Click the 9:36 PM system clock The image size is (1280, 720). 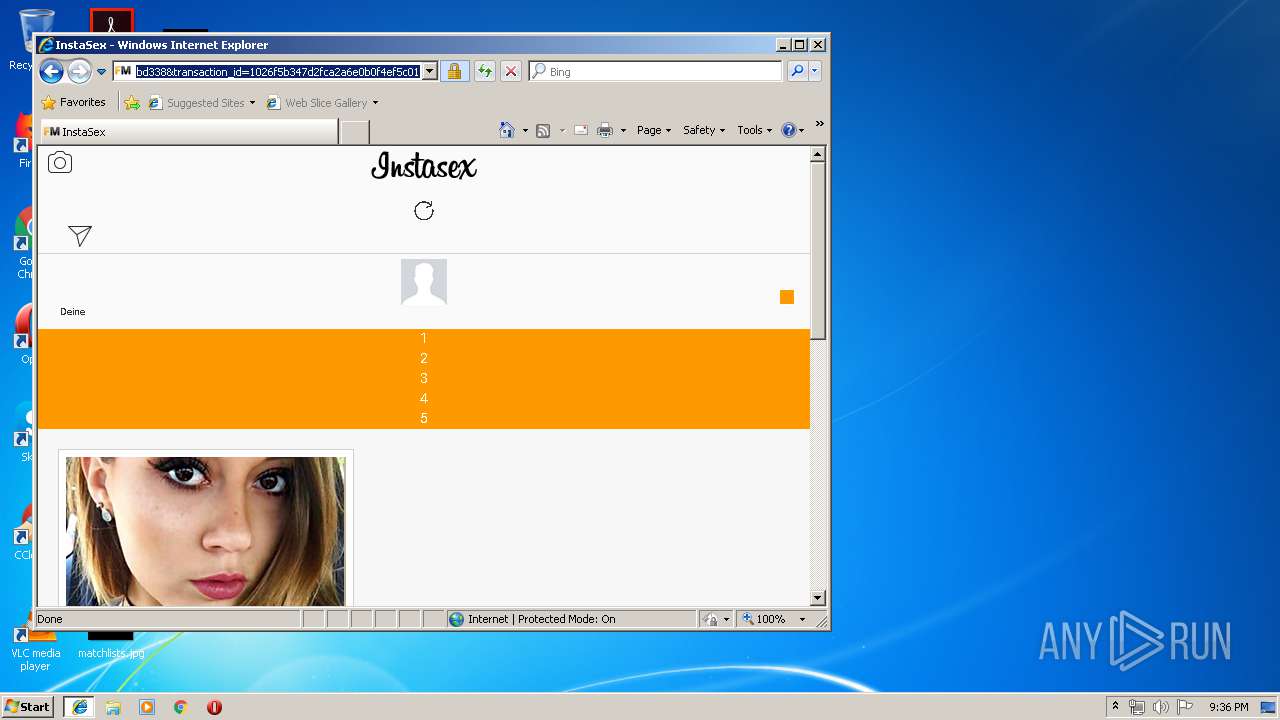pos(1228,707)
